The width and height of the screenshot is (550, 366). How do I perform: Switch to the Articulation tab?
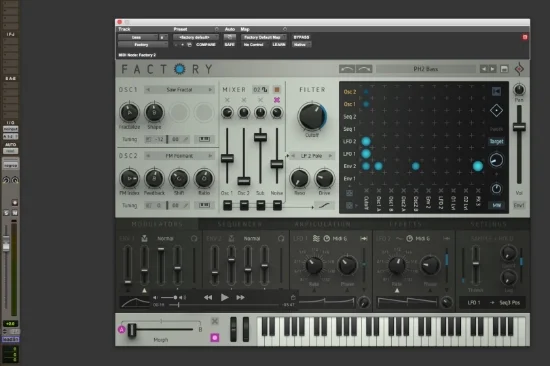click(323, 224)
